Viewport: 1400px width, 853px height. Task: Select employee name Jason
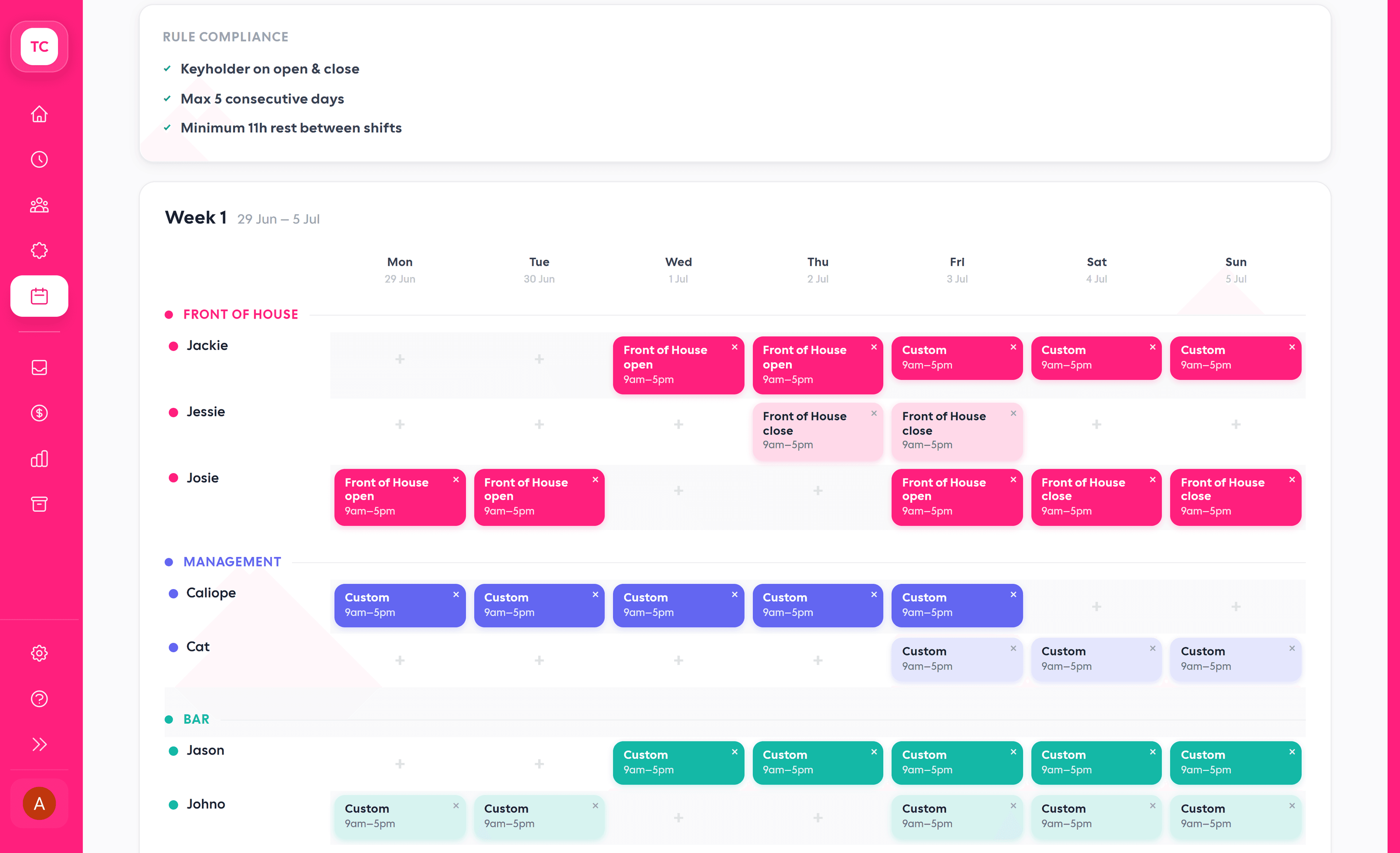coord(205,750)
